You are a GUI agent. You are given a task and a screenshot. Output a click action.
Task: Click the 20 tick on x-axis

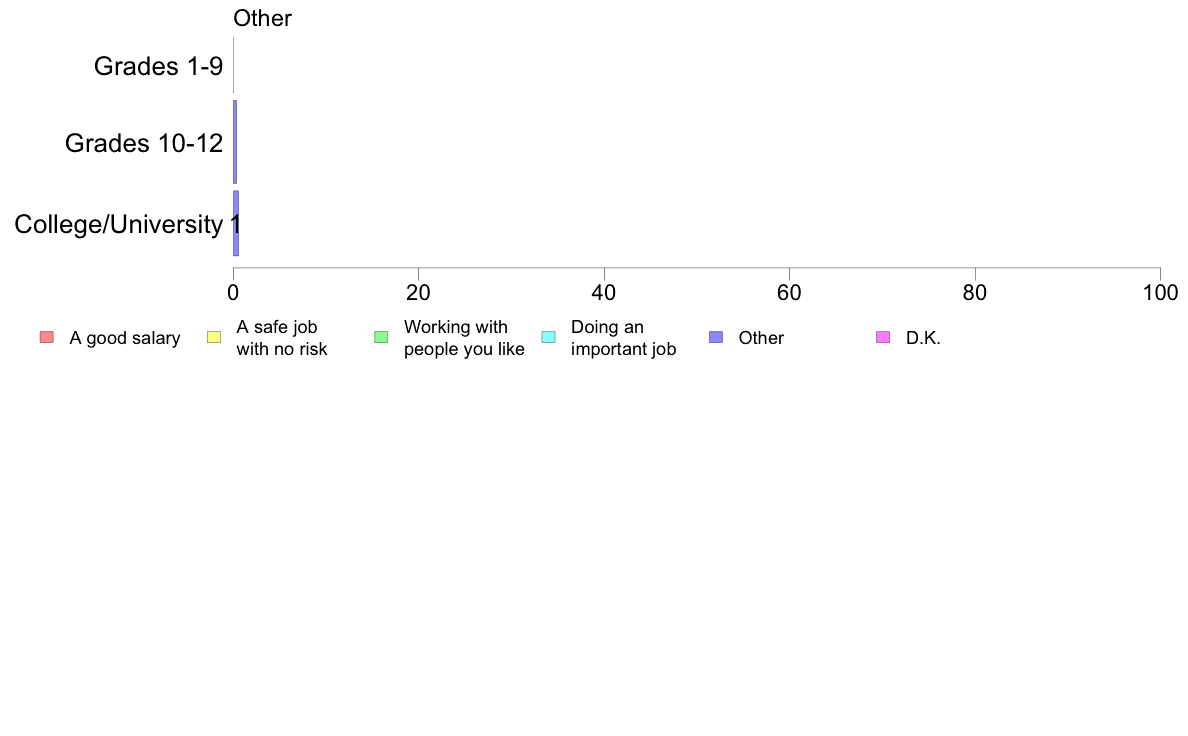[x=418, y=293]
